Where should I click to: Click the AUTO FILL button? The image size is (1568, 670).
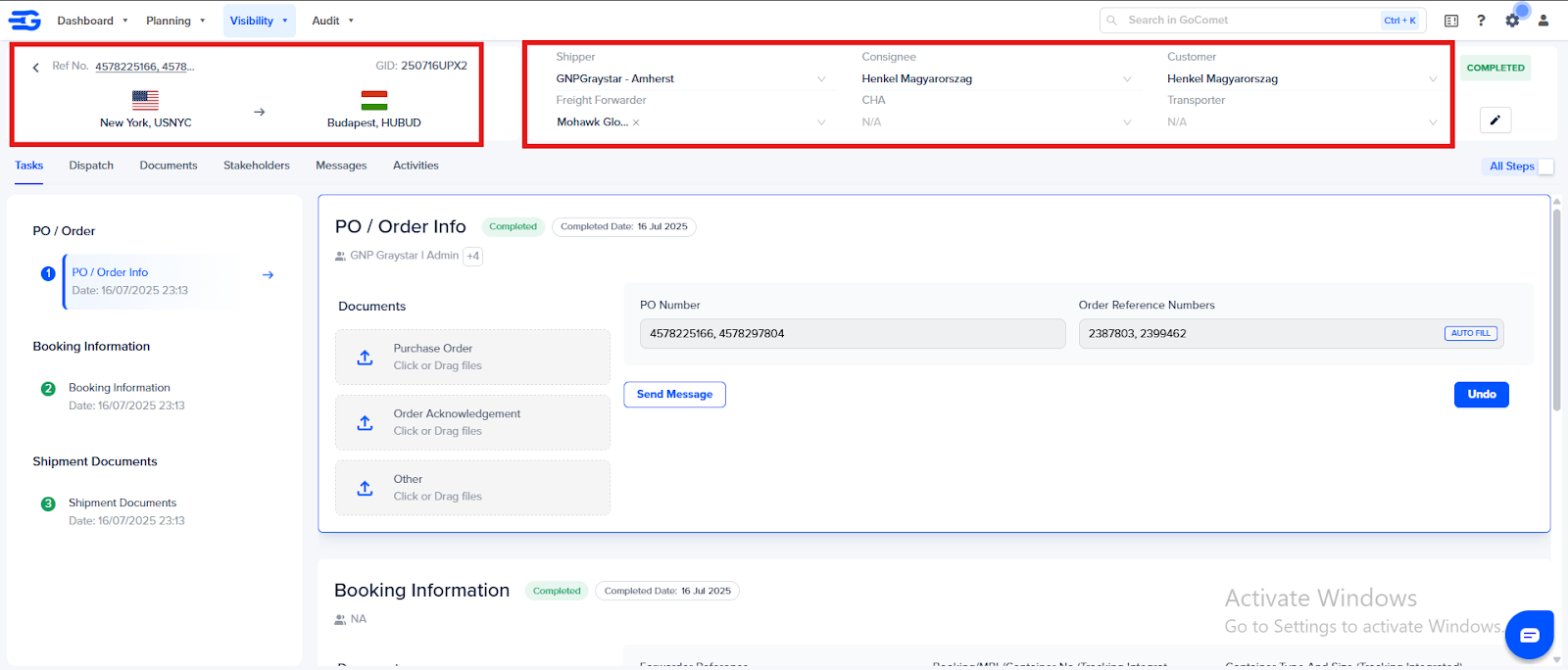click(1470, 334)
